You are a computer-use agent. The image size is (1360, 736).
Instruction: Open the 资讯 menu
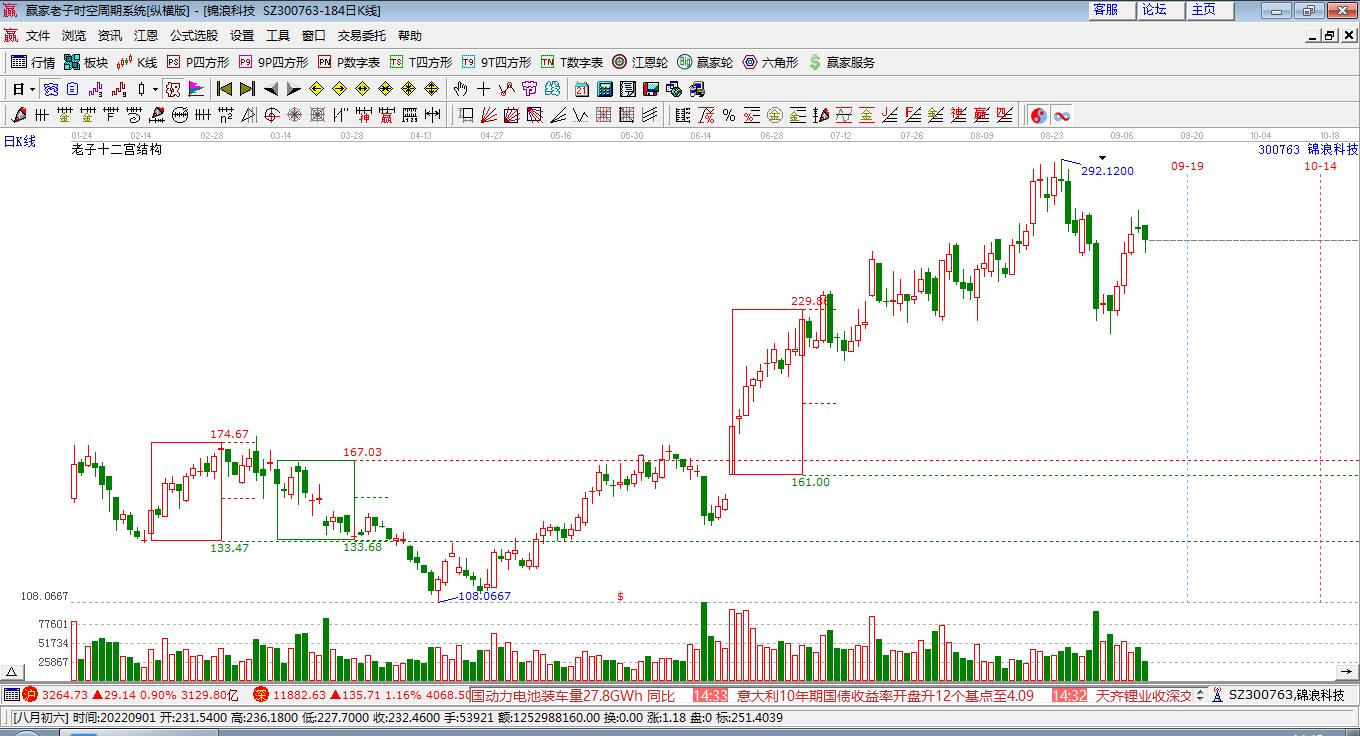coord(110,35)
